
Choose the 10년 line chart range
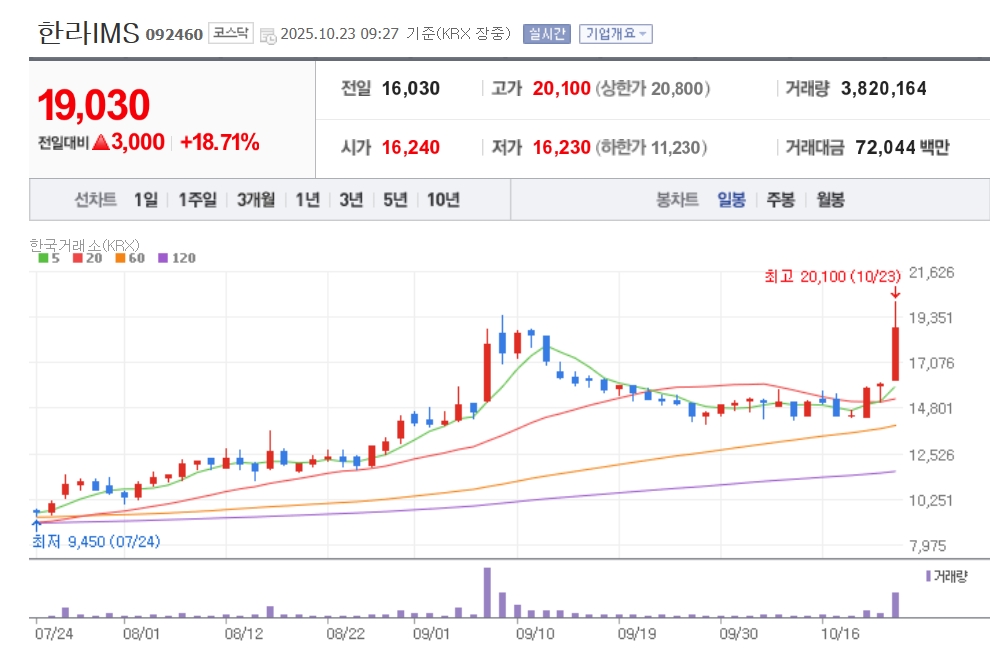pos(443,199)
